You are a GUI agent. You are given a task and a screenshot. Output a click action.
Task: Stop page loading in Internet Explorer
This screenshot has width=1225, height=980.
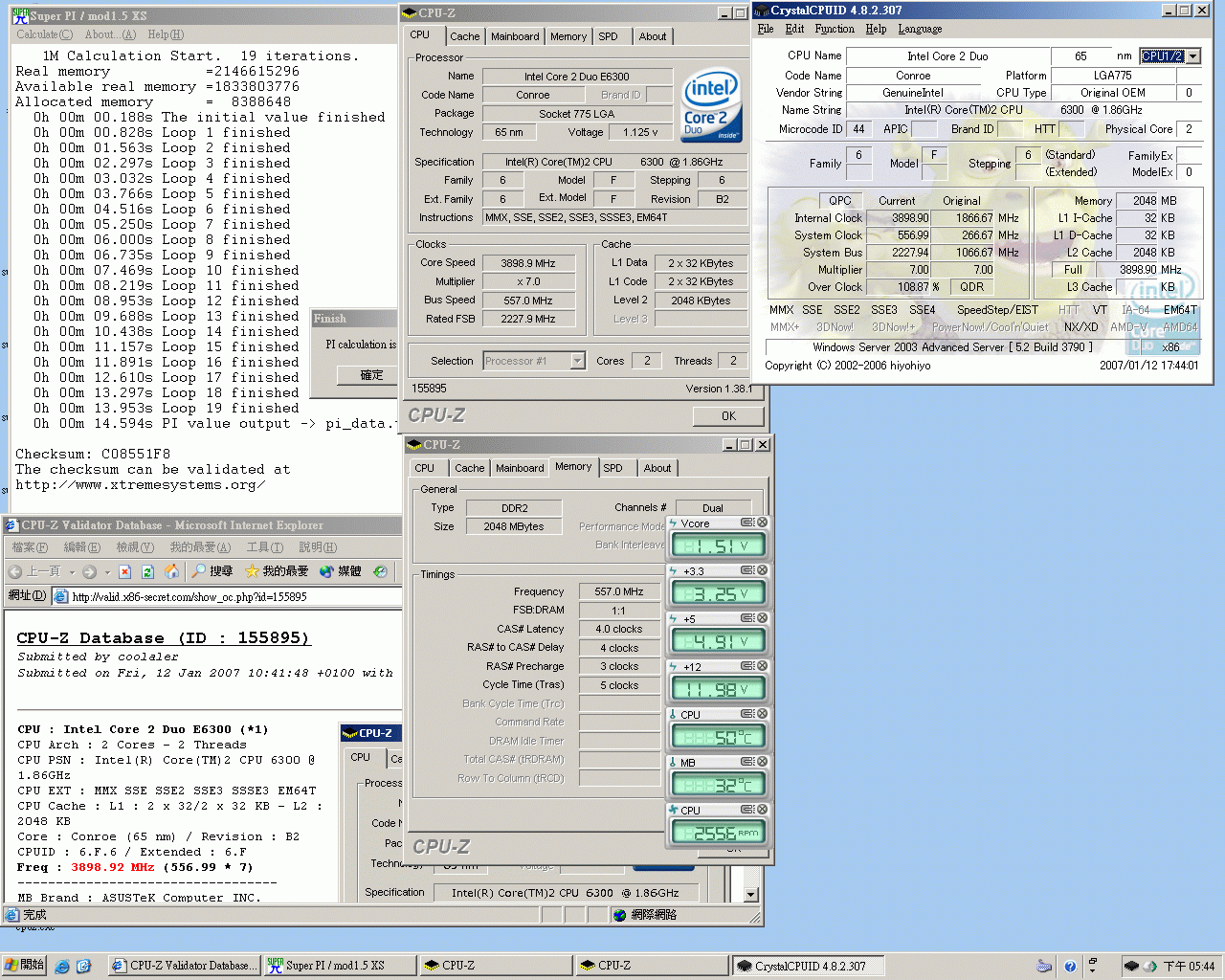pos(126,571)
